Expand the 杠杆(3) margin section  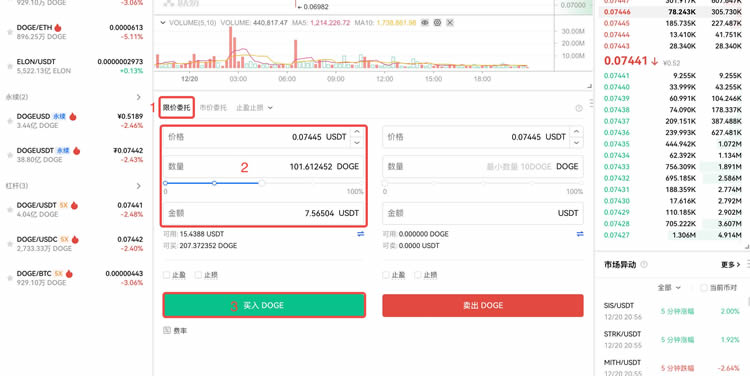click(x=139, y=186)
